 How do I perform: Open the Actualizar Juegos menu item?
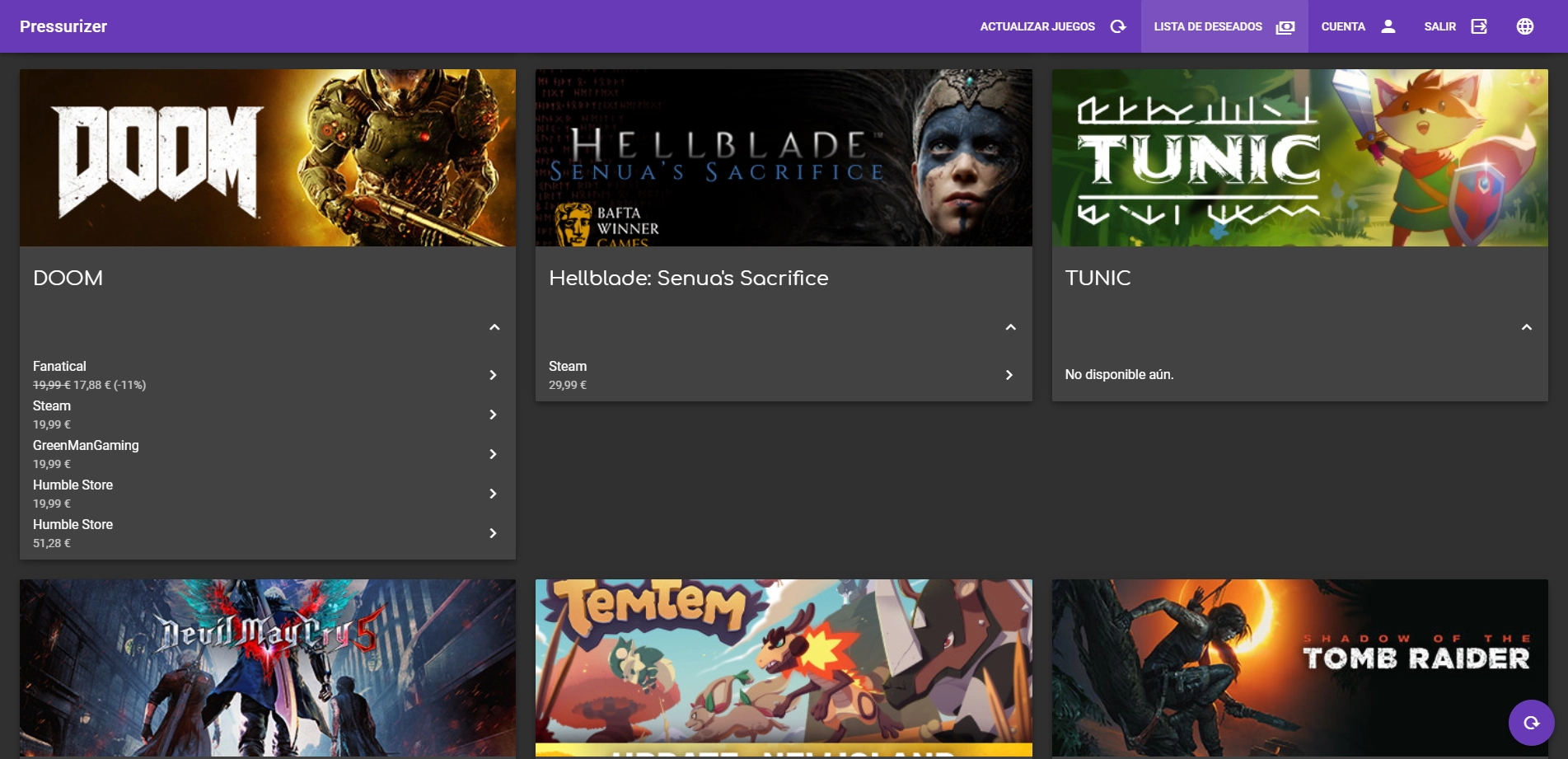tap(1053, 26)
